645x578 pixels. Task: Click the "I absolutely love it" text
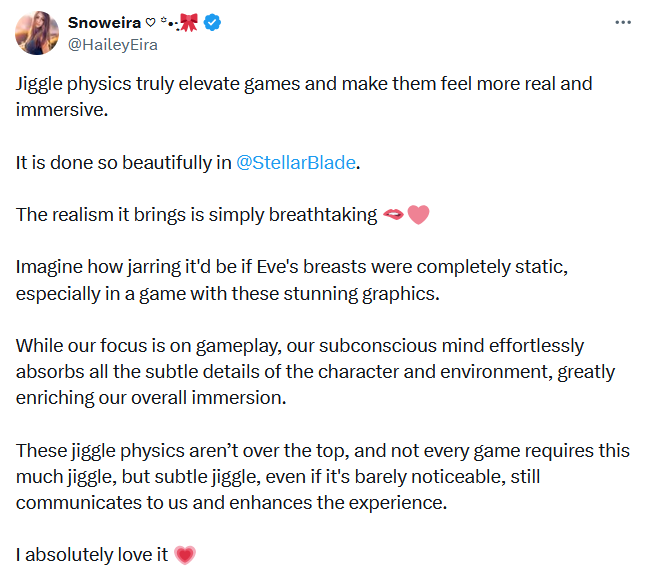(92, 555)
